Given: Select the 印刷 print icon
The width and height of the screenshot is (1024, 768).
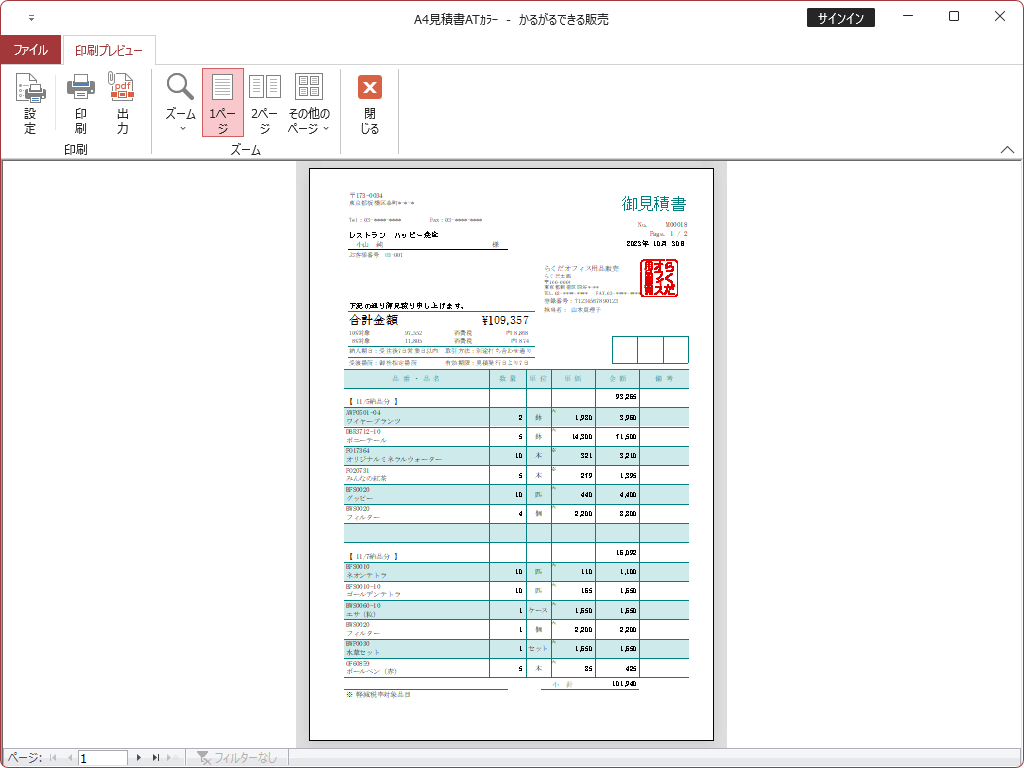Looking at the screenshot, I should point(80,100).
